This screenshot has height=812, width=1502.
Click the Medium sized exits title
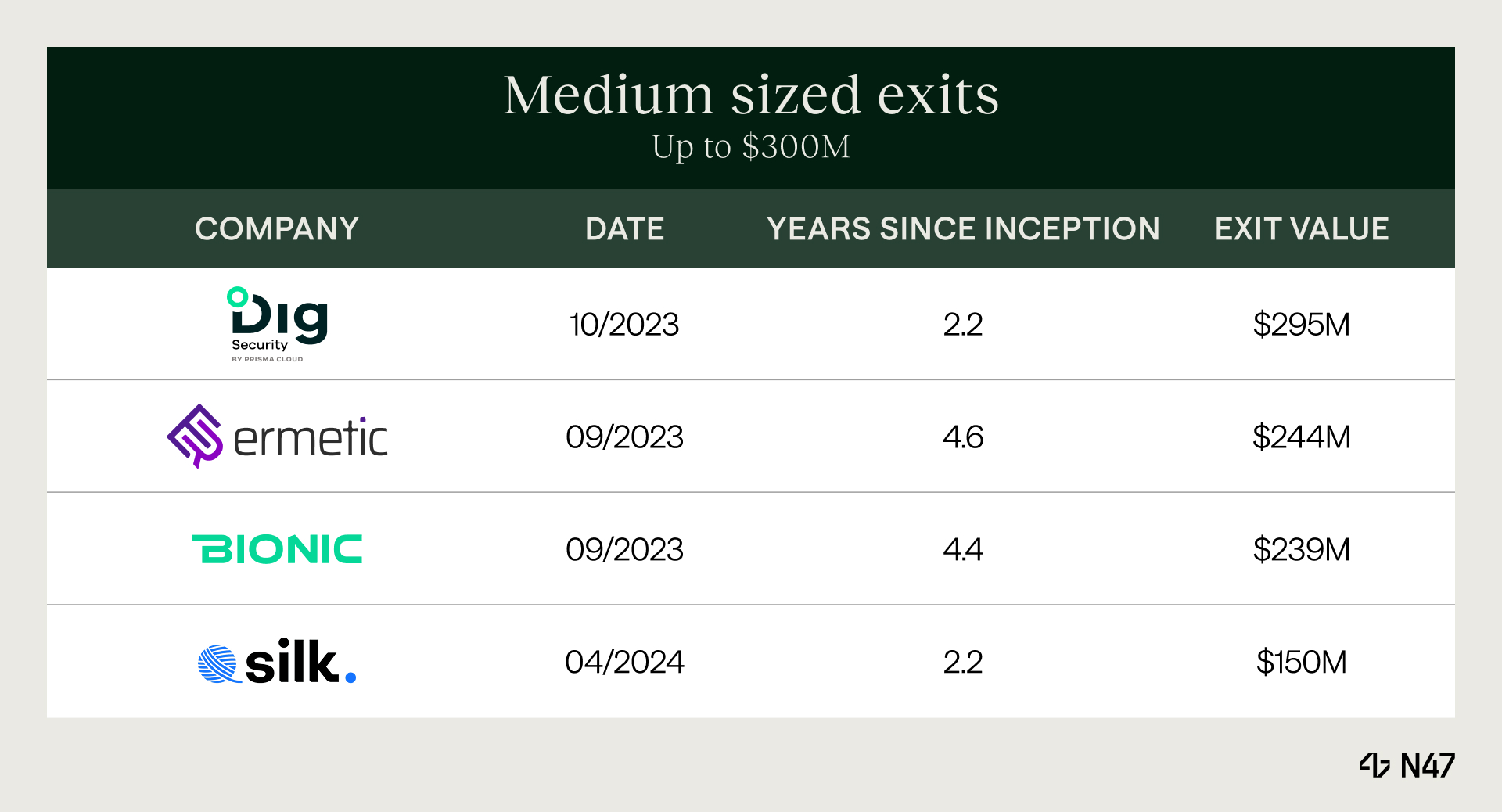tap(751, 95)
